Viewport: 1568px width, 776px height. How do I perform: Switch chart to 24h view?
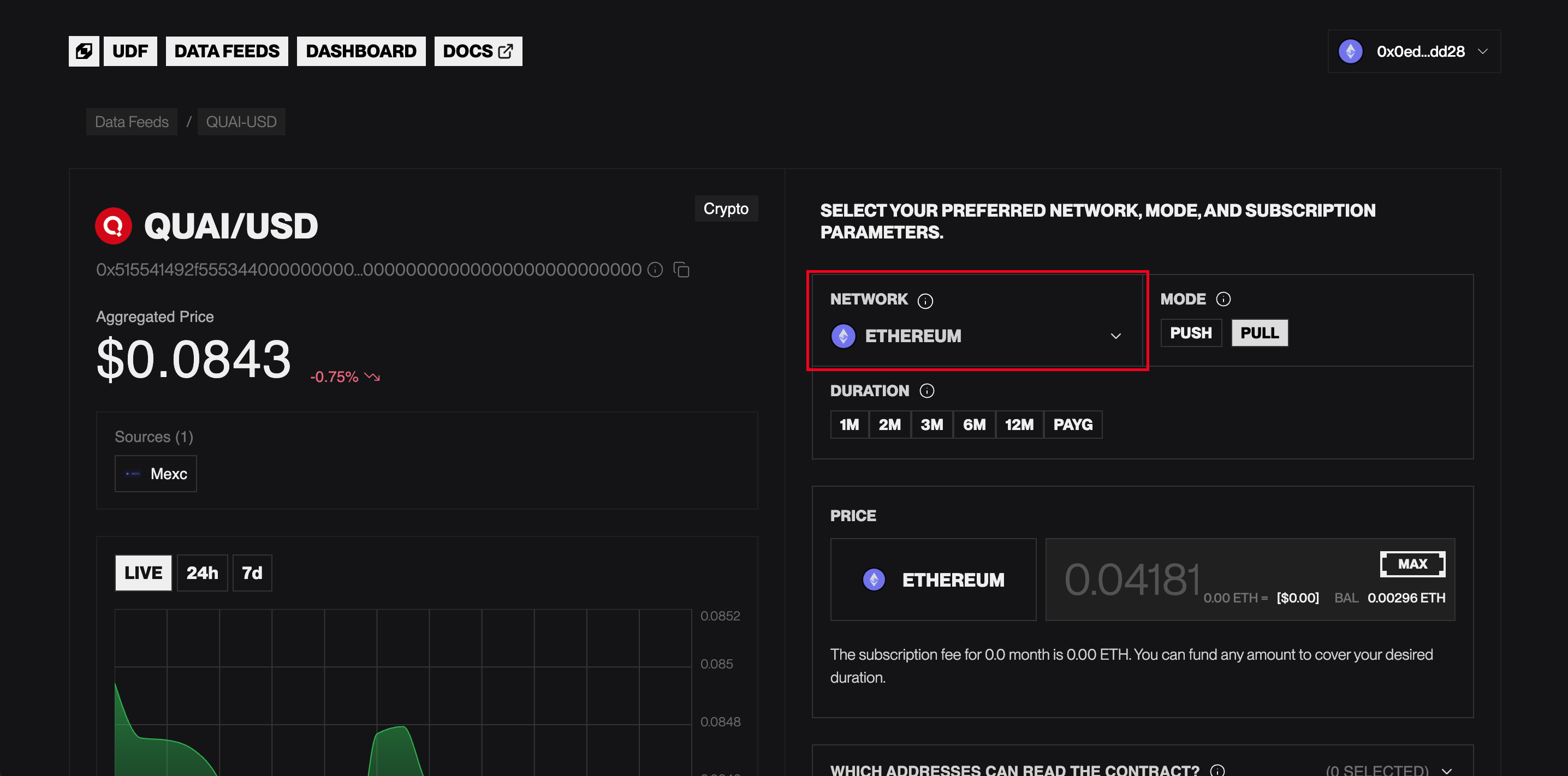point(202,572)
